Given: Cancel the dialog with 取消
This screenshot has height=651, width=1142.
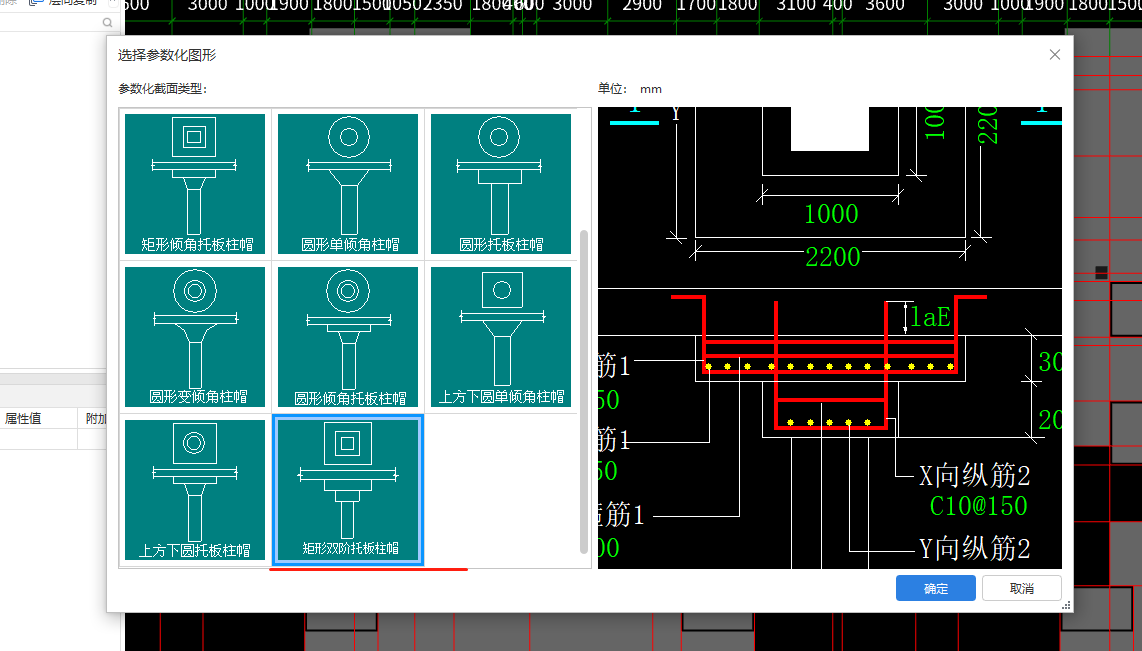Looking at the screenshot, I should coord(1021,588).
